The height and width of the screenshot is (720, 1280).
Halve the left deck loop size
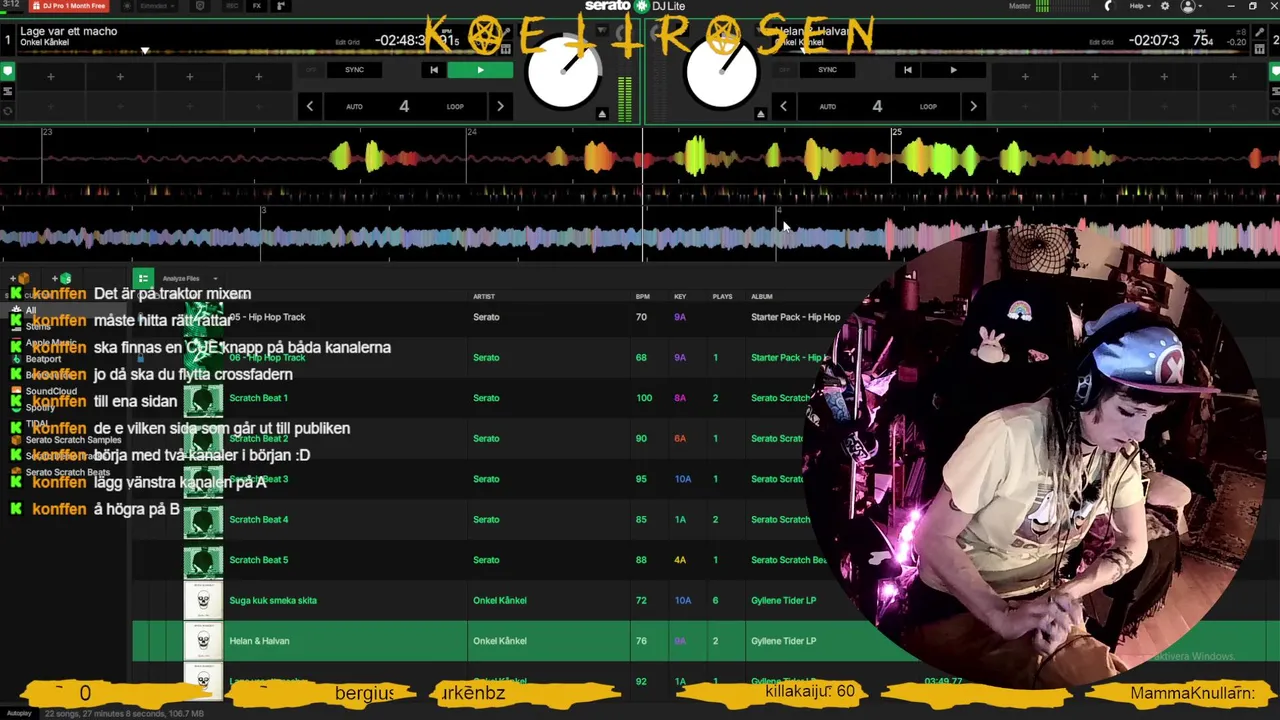(x=310, y=106)
